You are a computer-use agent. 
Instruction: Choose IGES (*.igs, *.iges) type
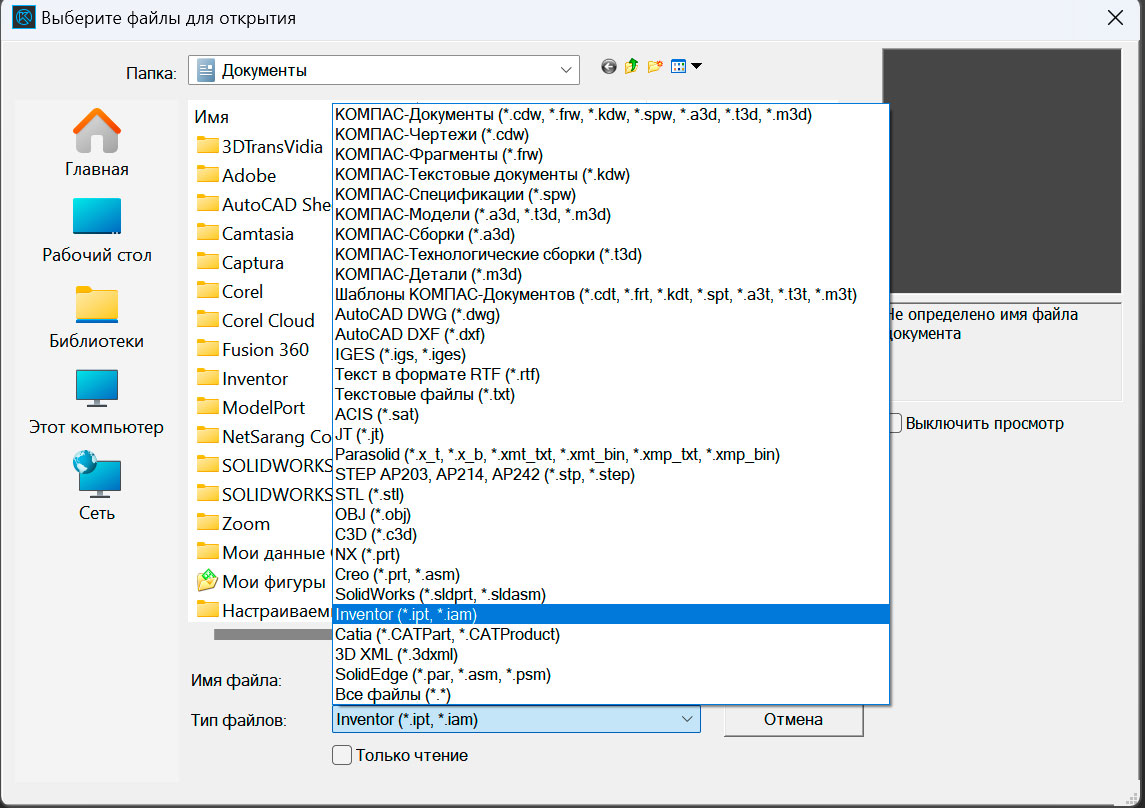point(610,355)
